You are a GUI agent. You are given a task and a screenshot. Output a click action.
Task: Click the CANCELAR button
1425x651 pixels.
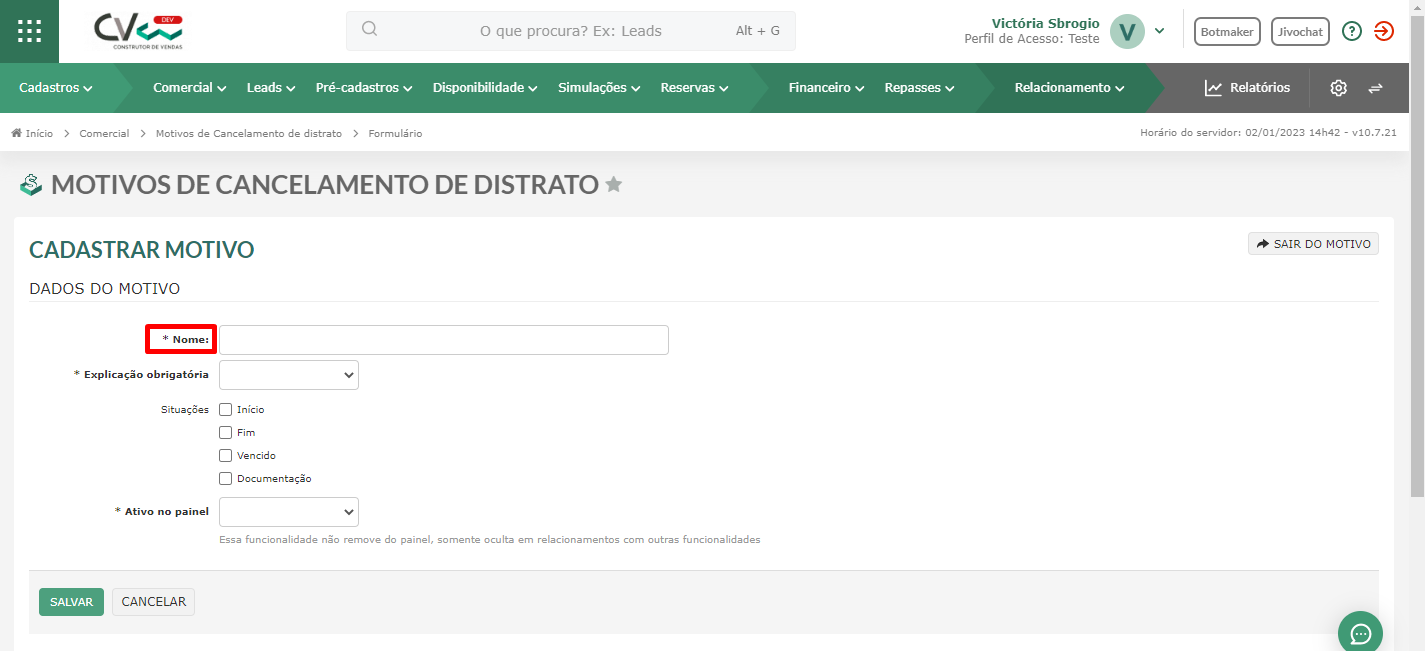click(154, 602)
